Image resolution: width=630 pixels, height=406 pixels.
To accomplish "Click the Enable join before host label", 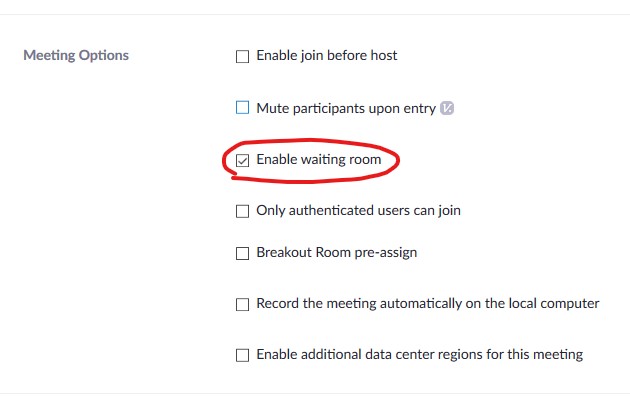I will click(x=327, y=55).
